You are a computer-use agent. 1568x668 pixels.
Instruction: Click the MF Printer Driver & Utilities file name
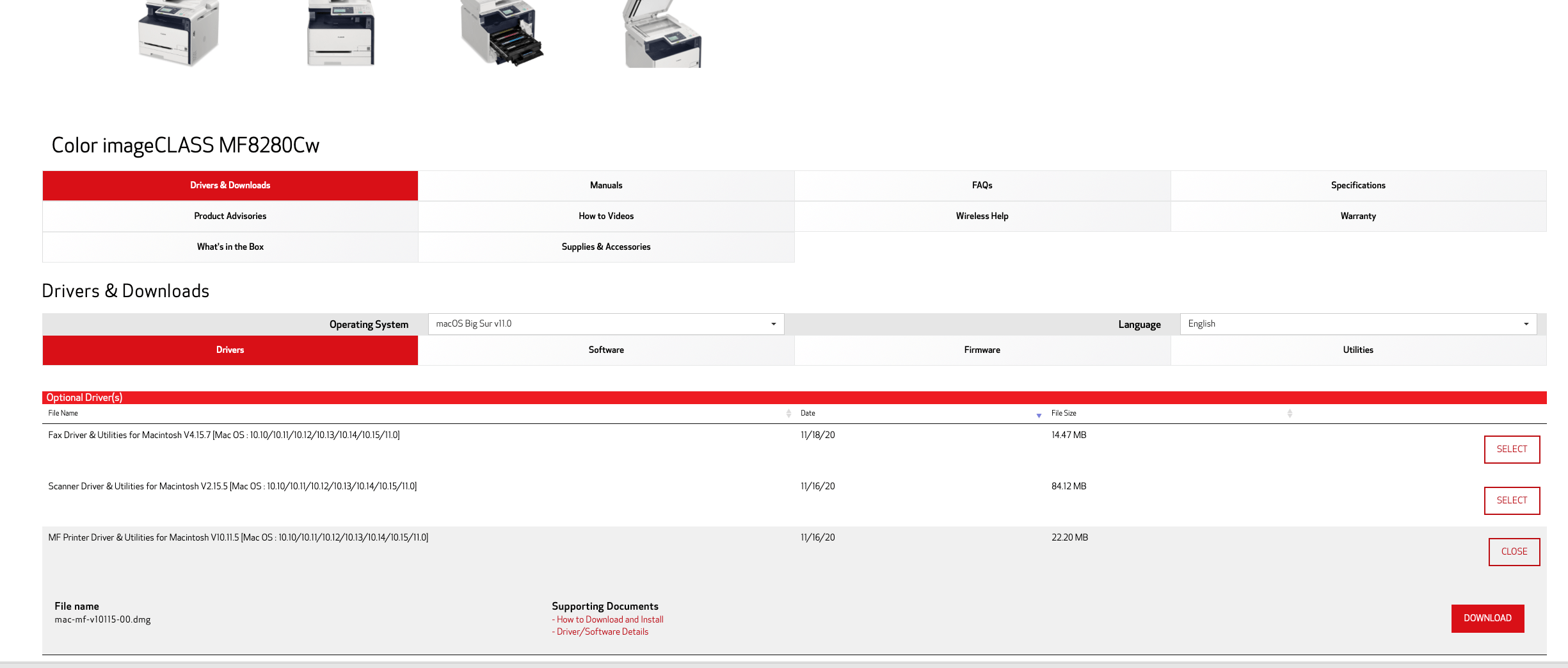[238, 537]
